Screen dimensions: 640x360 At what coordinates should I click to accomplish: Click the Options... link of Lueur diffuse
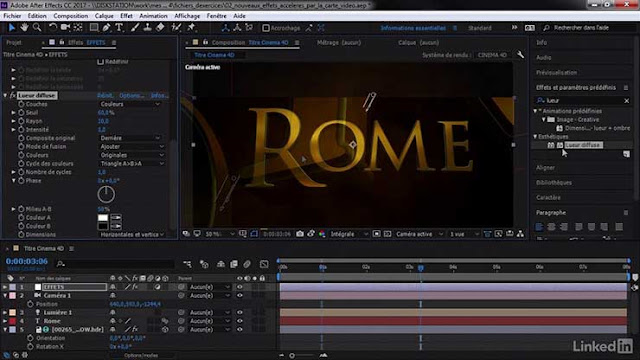pyautogui.click(x=131, y=96)
